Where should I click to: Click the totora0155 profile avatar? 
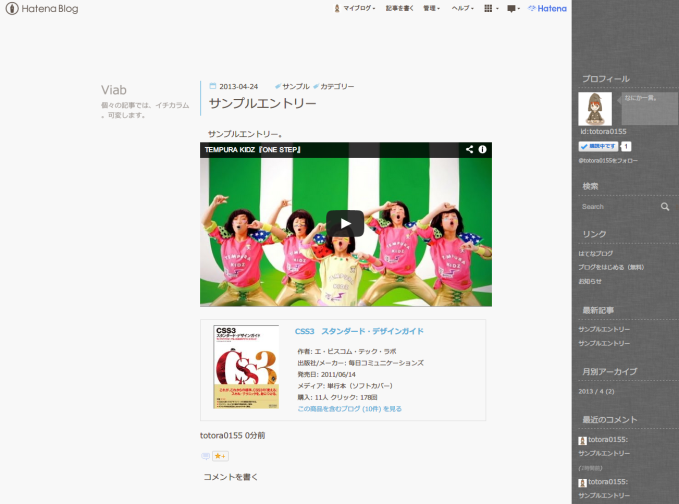point(595,109)
